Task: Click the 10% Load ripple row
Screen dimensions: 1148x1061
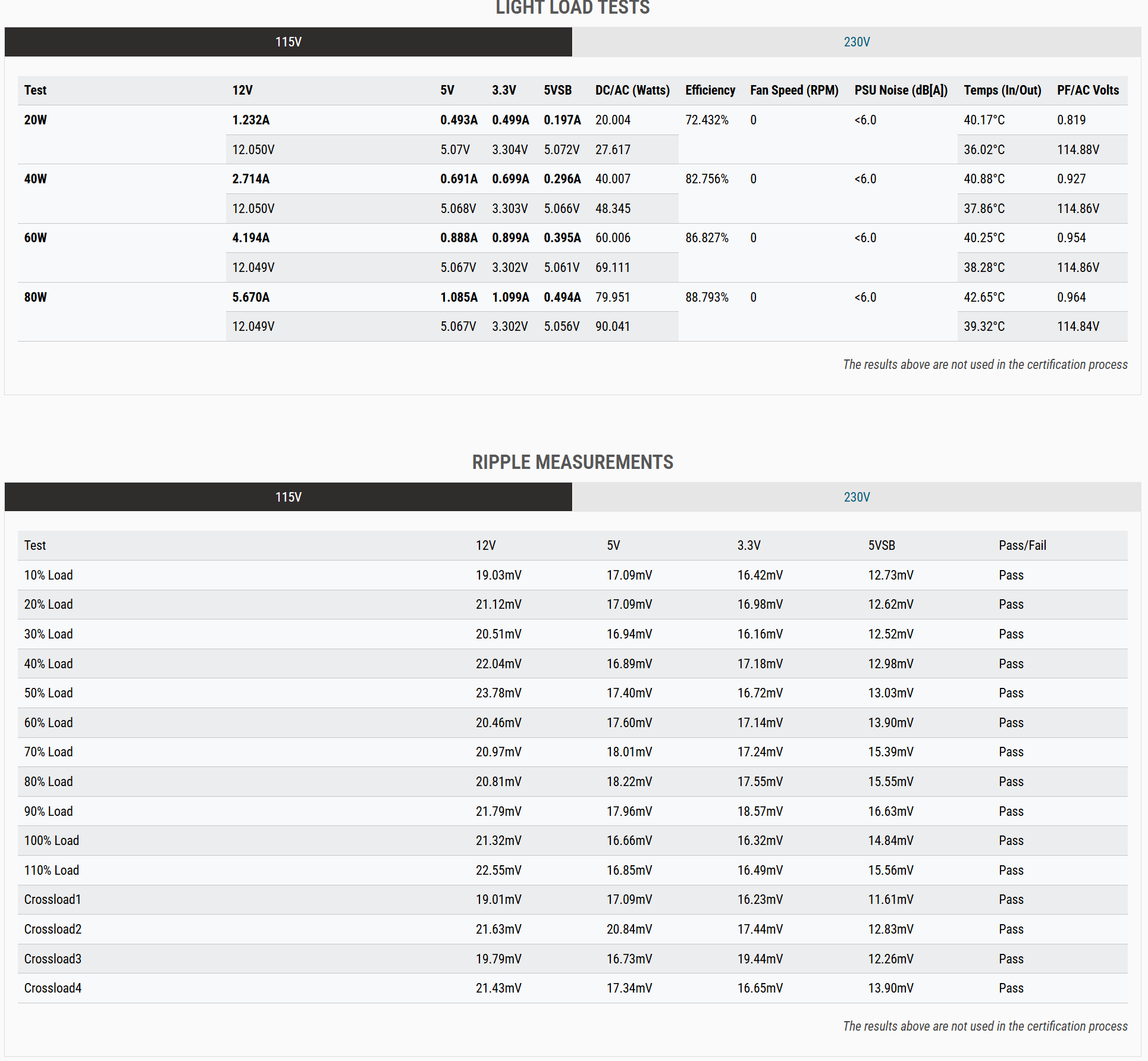Action: click(48, 575)
